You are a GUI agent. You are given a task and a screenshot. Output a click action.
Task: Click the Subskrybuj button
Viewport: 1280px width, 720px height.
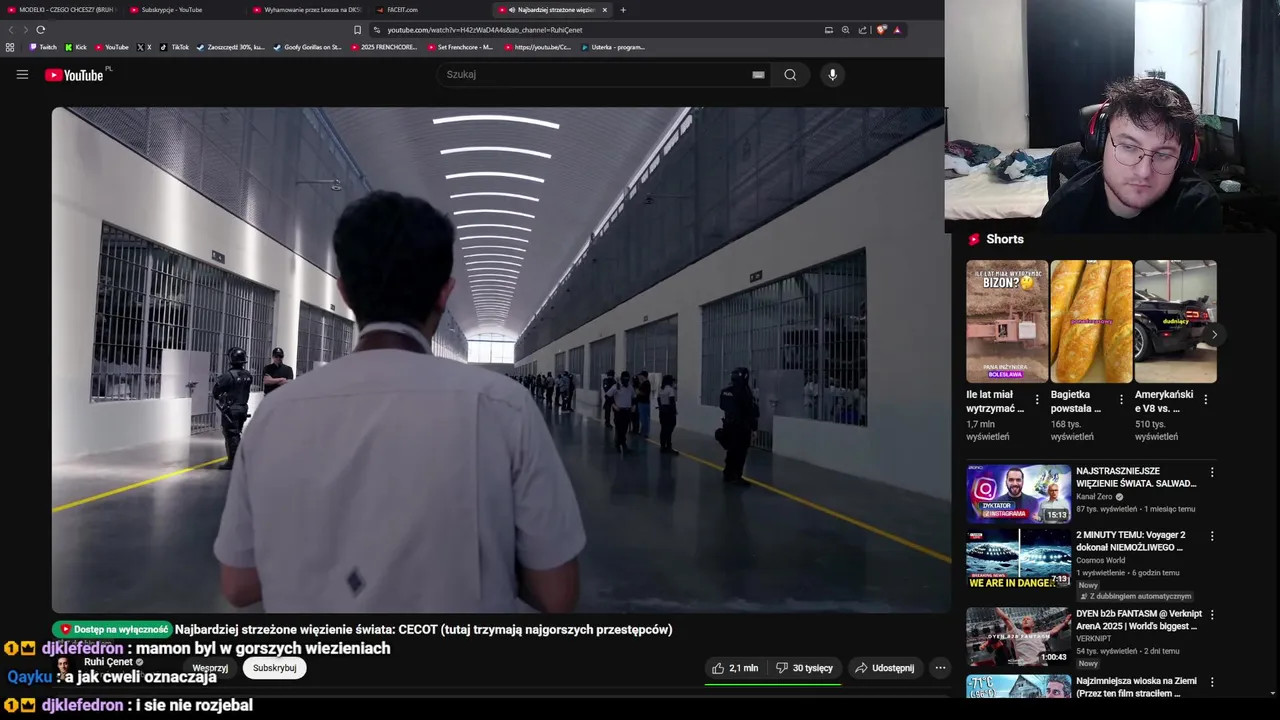(274, 668)
